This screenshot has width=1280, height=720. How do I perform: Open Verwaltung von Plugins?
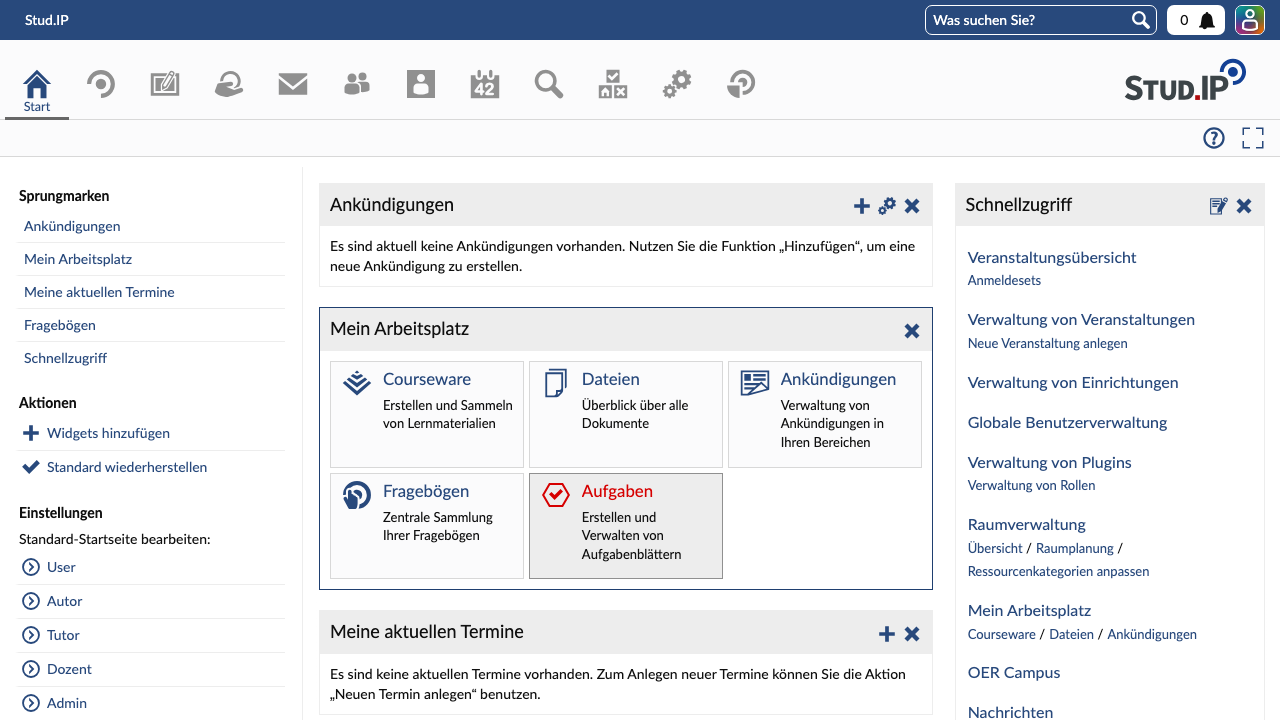[1050, 462]
